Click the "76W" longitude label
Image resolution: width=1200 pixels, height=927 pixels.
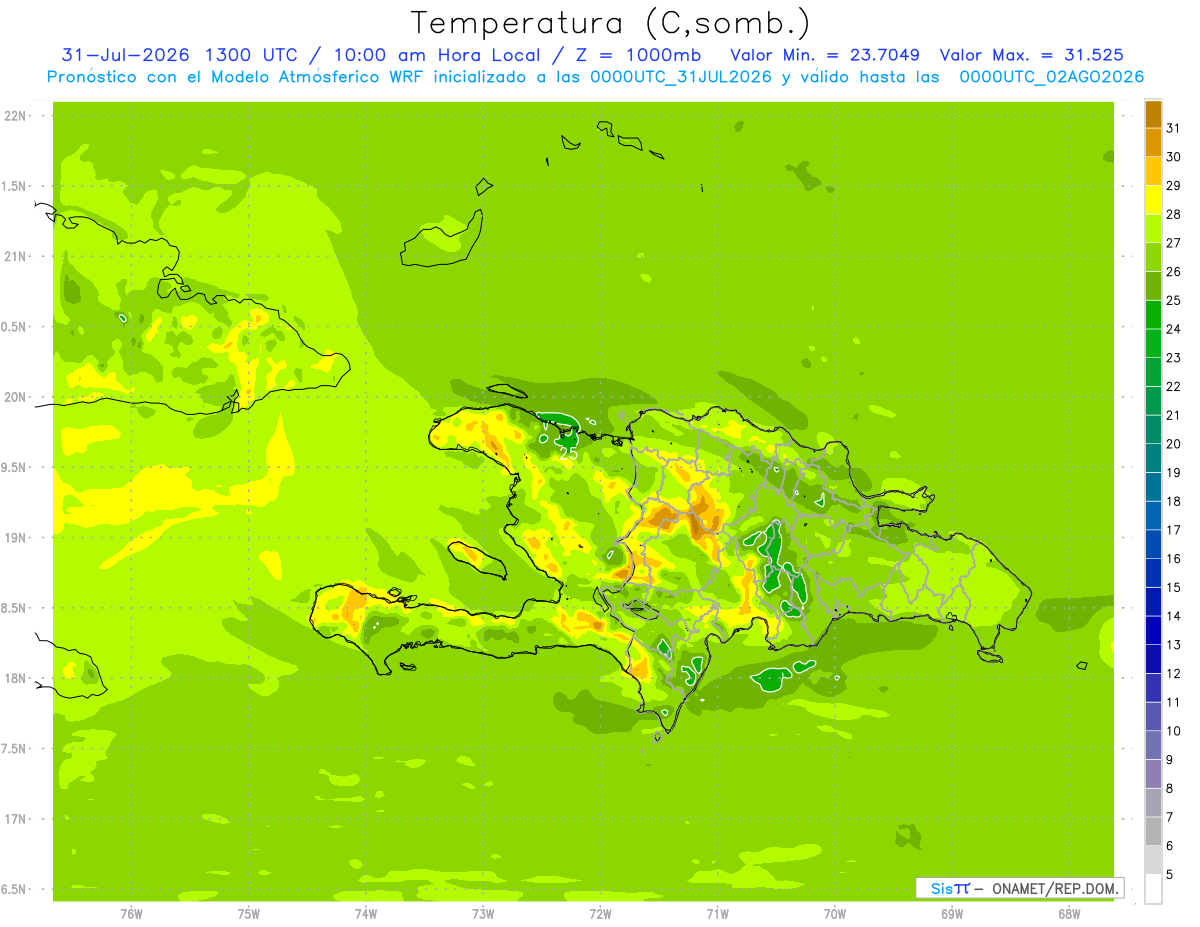pyautogui.click(x=131, y=913)
